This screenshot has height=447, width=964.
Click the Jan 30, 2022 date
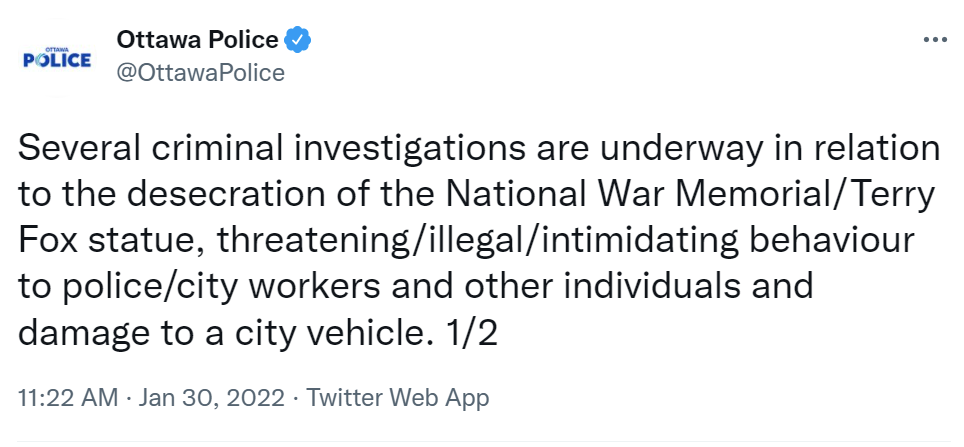211,398
